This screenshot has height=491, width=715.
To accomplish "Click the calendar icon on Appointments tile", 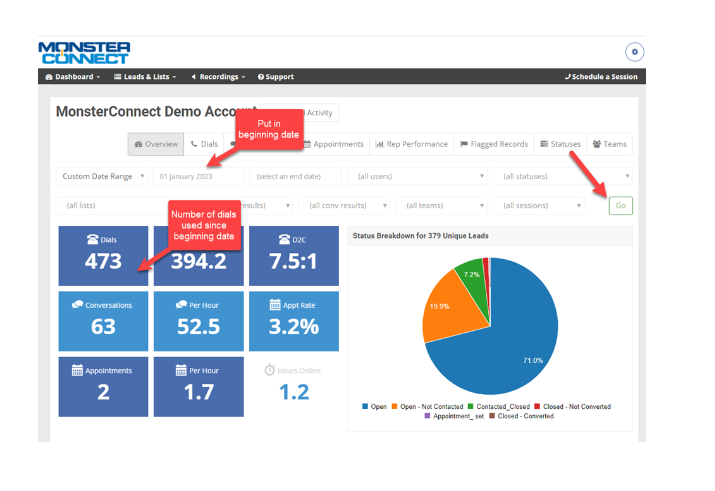I will click(x=76, y=371).
